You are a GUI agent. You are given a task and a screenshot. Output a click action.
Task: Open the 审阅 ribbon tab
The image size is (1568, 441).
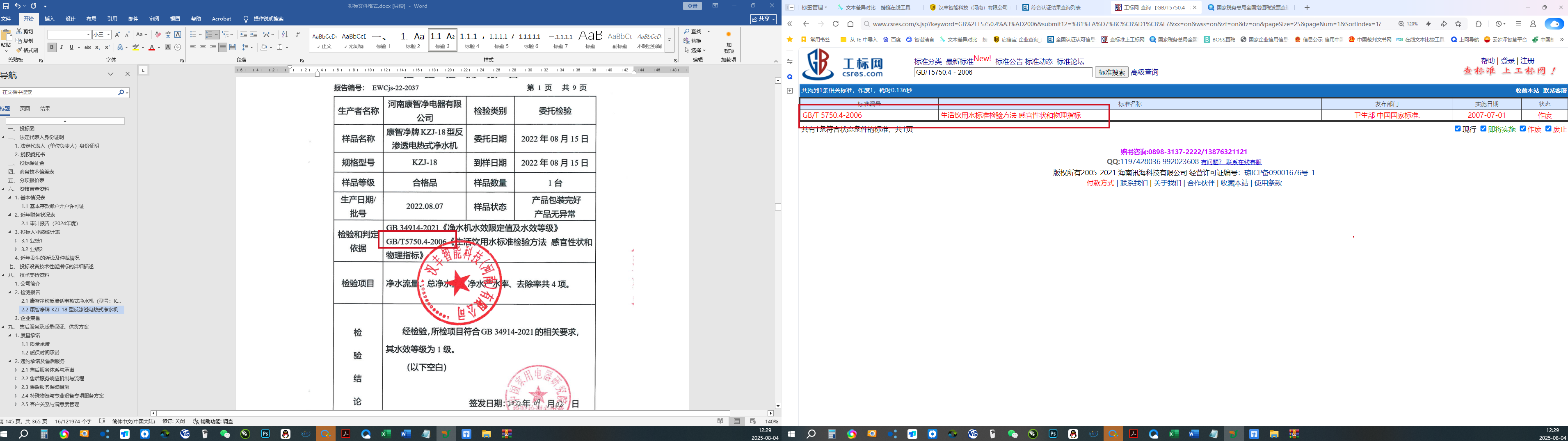pyautogui.click(x=154, y=19)
